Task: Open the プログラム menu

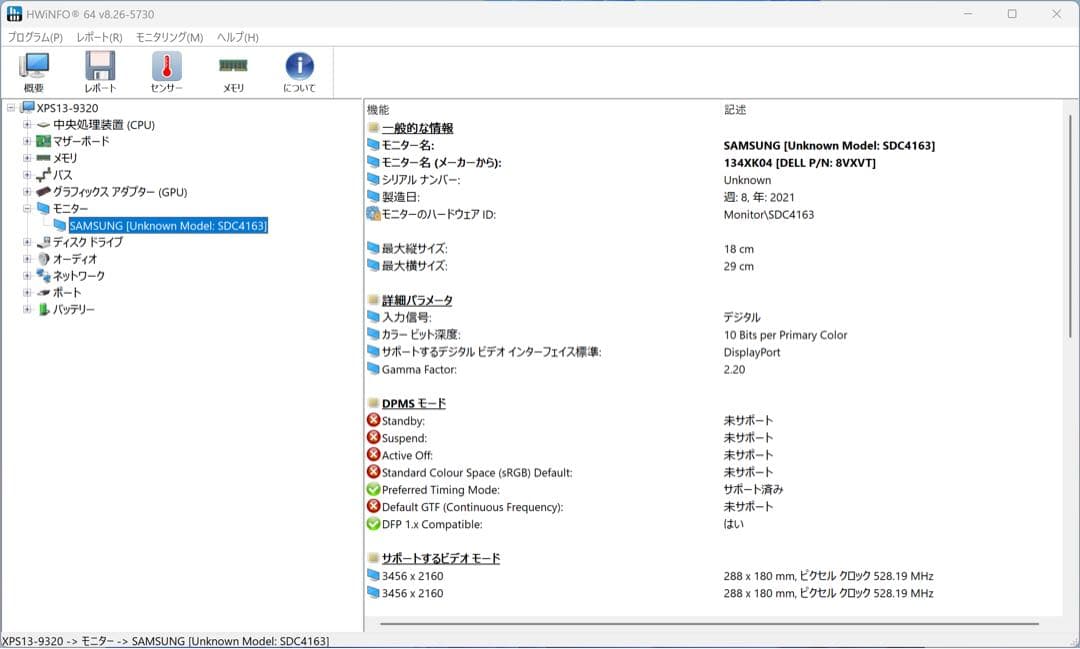Action: pyautogui.click(x=31, y=37)
